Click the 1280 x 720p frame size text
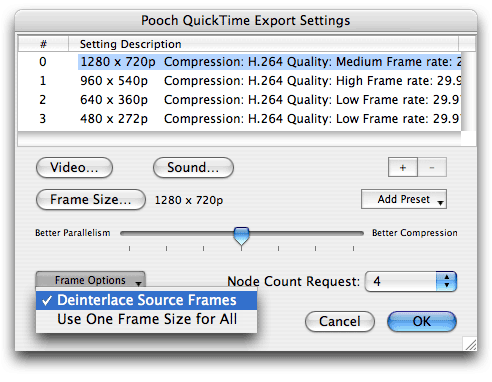Screen dimensions: 492x382 click(189, 200)
